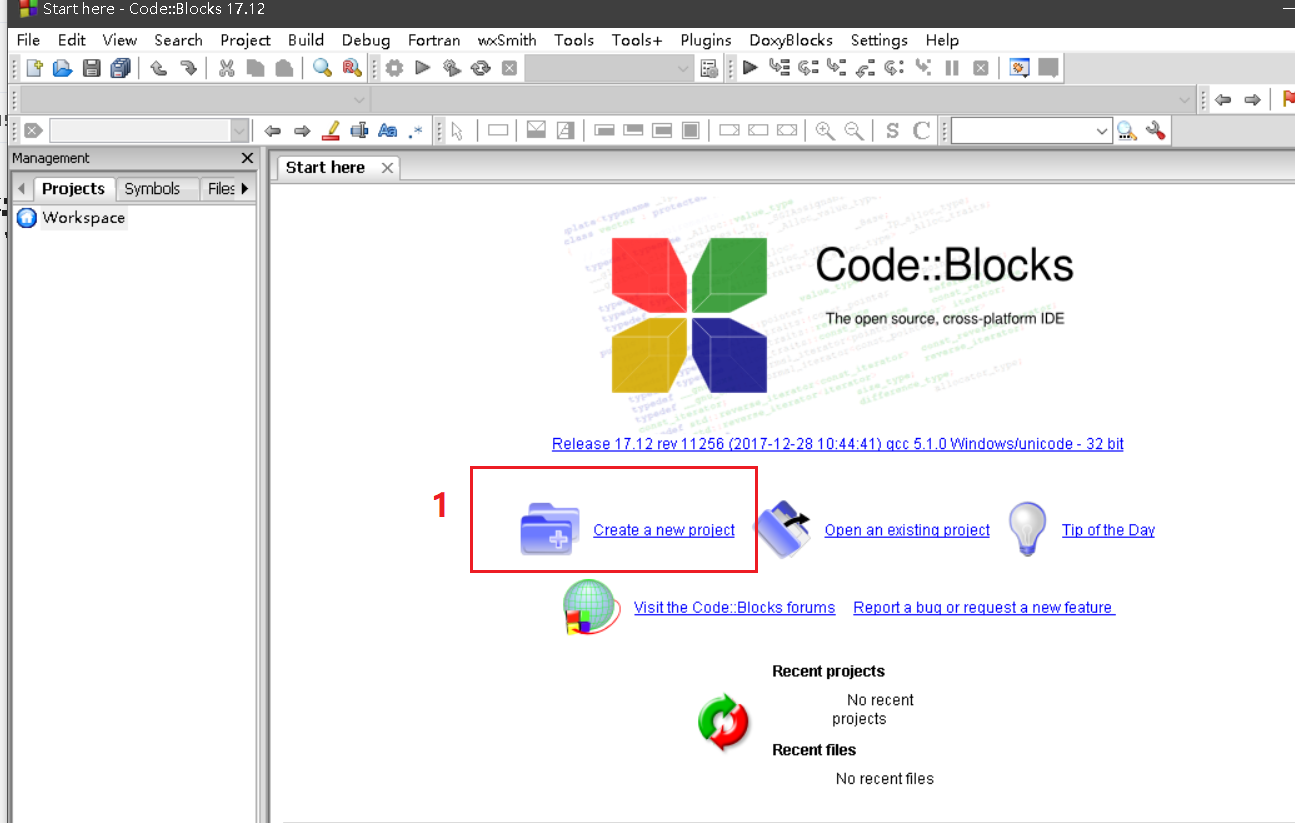Select Workspace in the Projects tree

point(82,217)
